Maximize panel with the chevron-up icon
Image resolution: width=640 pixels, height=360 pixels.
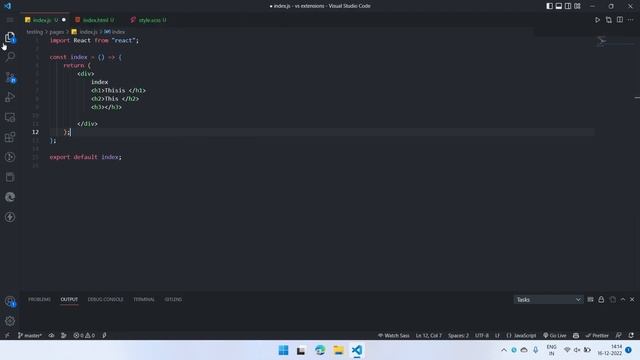pyautogui.click(x=623, y=300)
